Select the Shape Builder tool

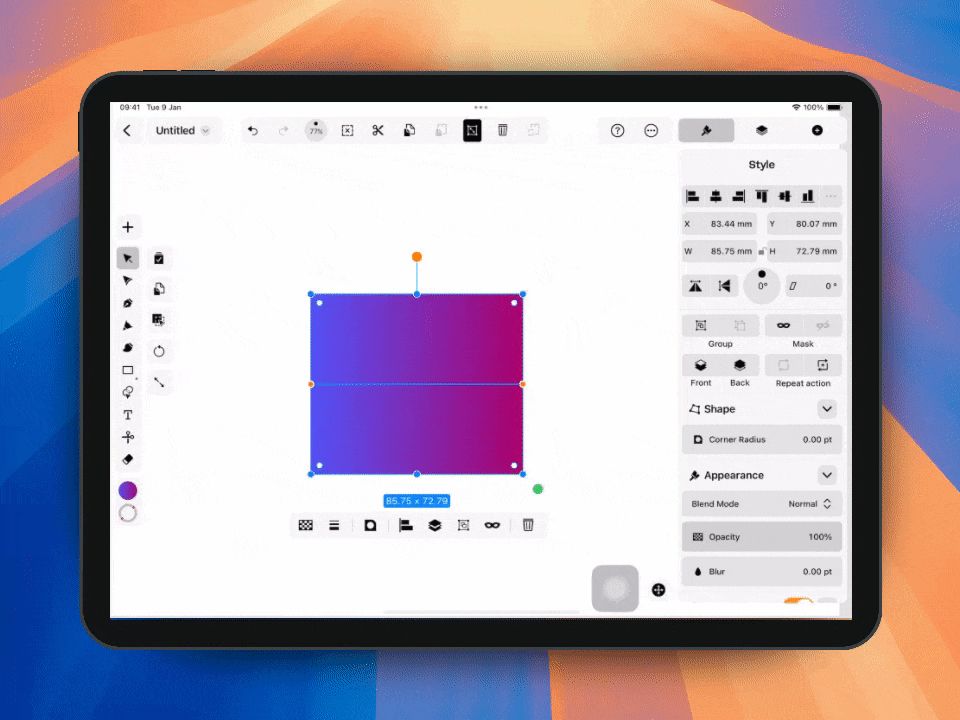click(x=127, y=392)
